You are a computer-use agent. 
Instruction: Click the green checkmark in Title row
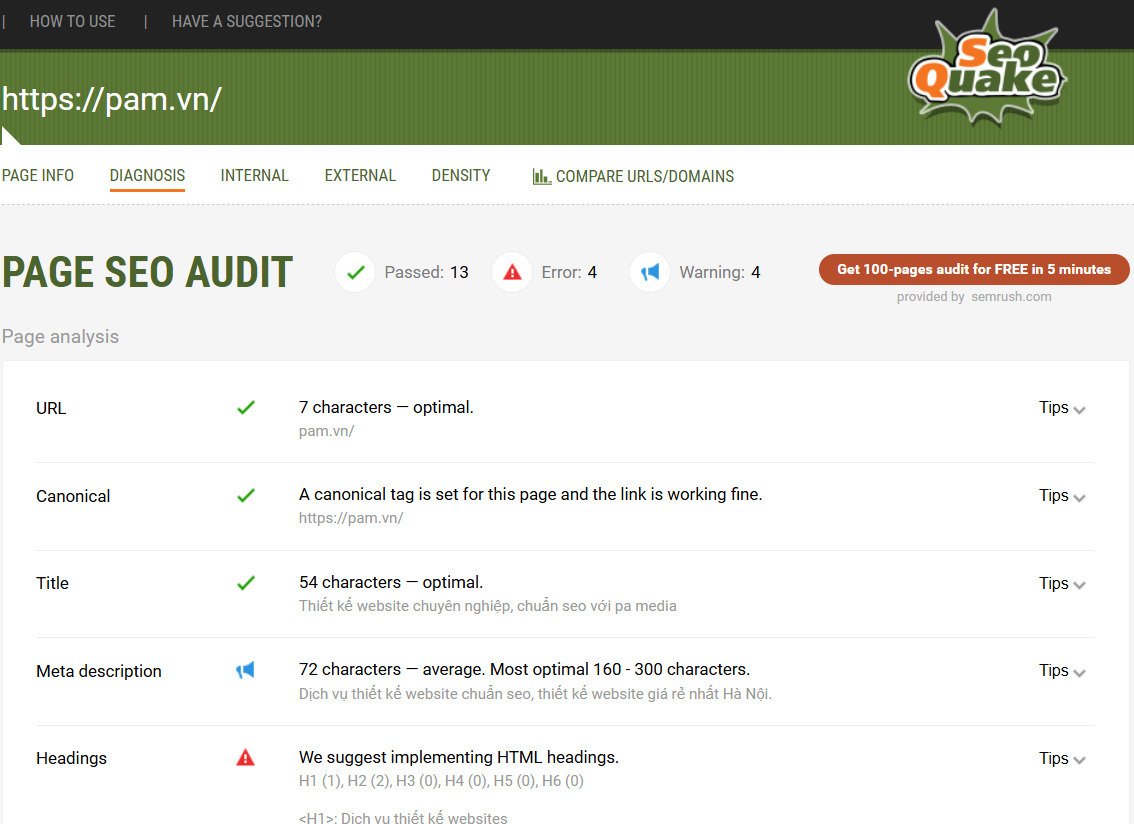245,583
